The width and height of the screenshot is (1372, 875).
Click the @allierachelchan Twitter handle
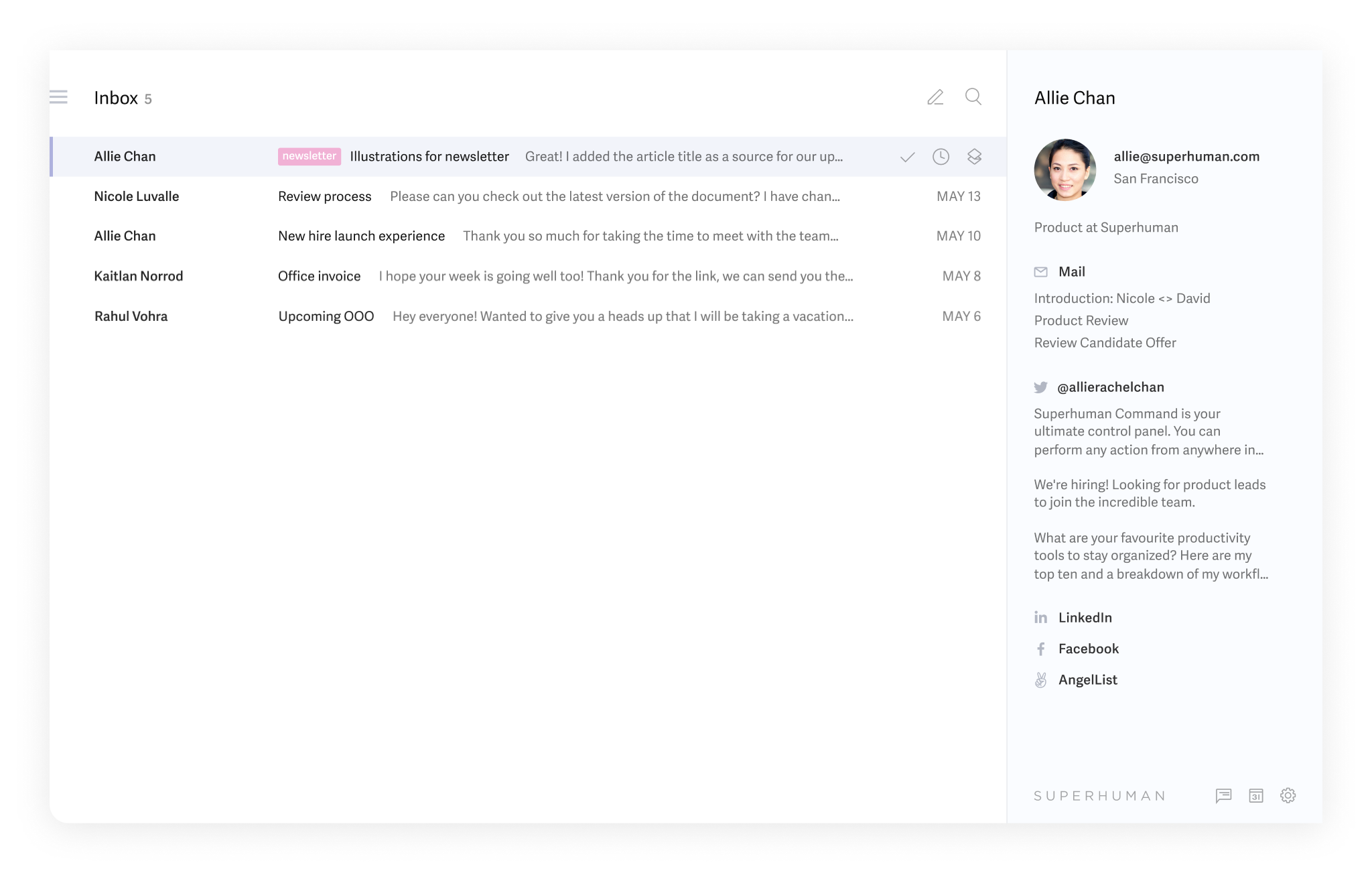(1110, 387)
